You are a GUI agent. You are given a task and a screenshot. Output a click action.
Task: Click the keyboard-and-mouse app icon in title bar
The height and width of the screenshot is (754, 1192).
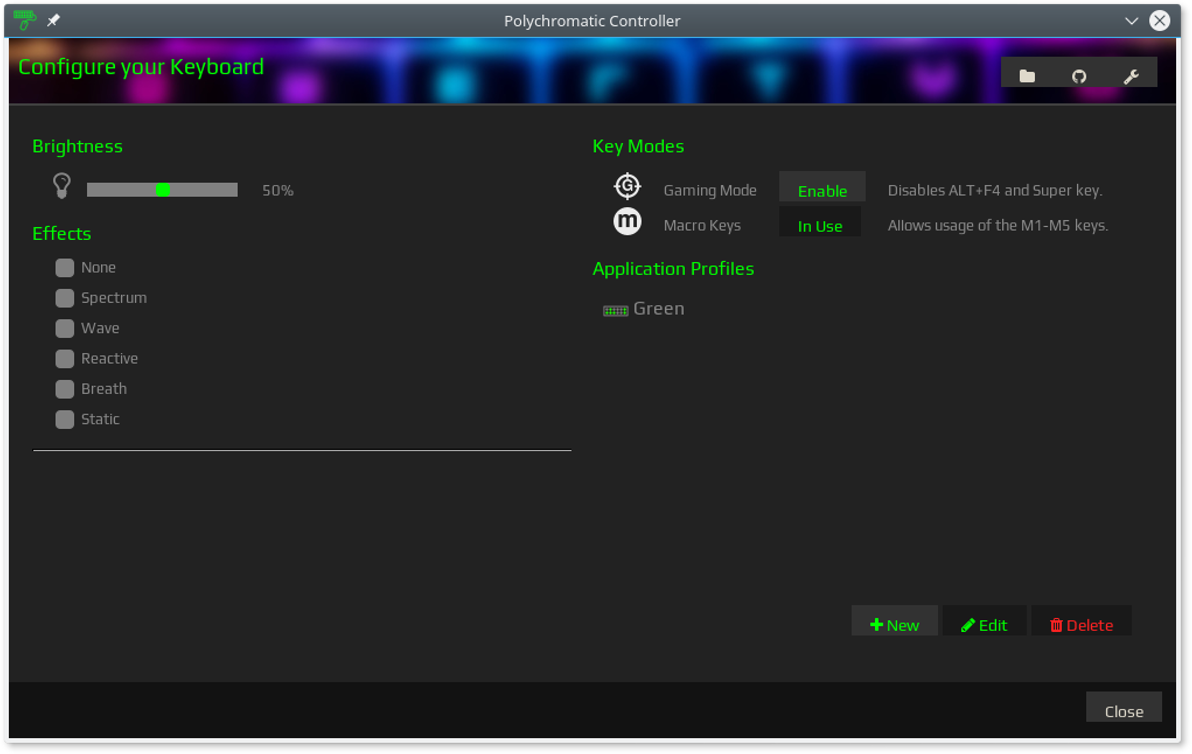(24, 20)
